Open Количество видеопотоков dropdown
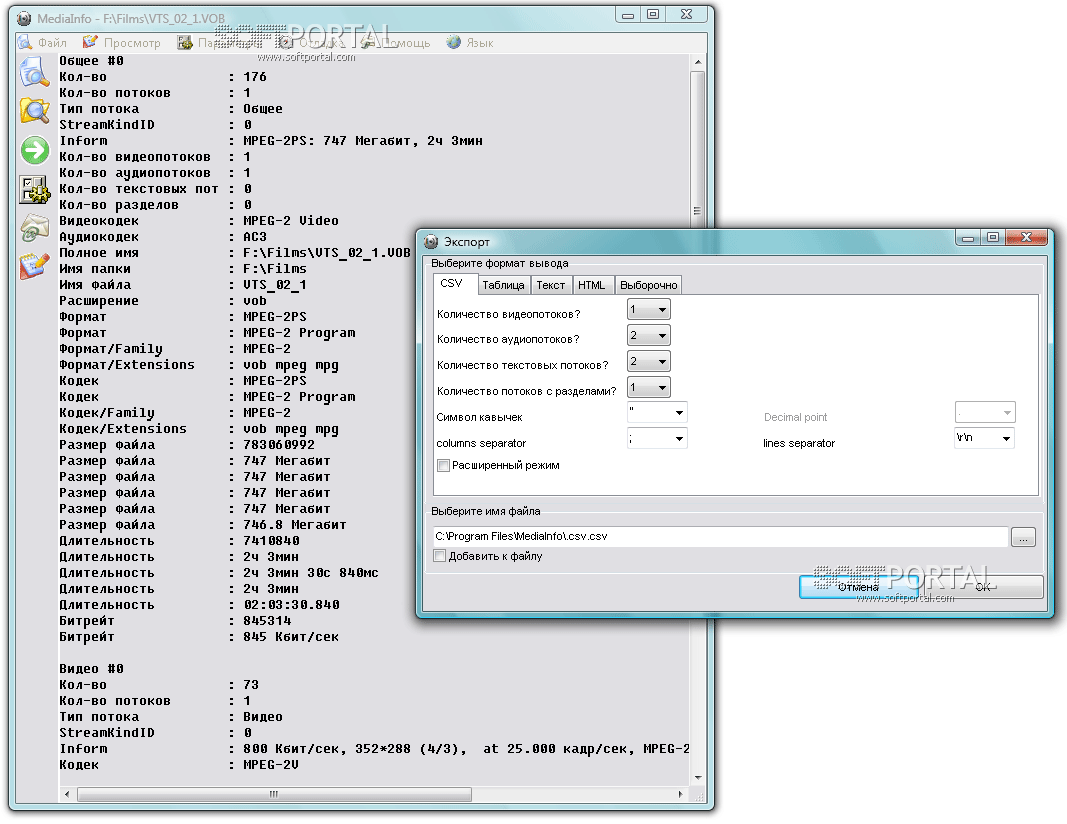The width and height of the screenshot is (1067, 824). point(649,310)
